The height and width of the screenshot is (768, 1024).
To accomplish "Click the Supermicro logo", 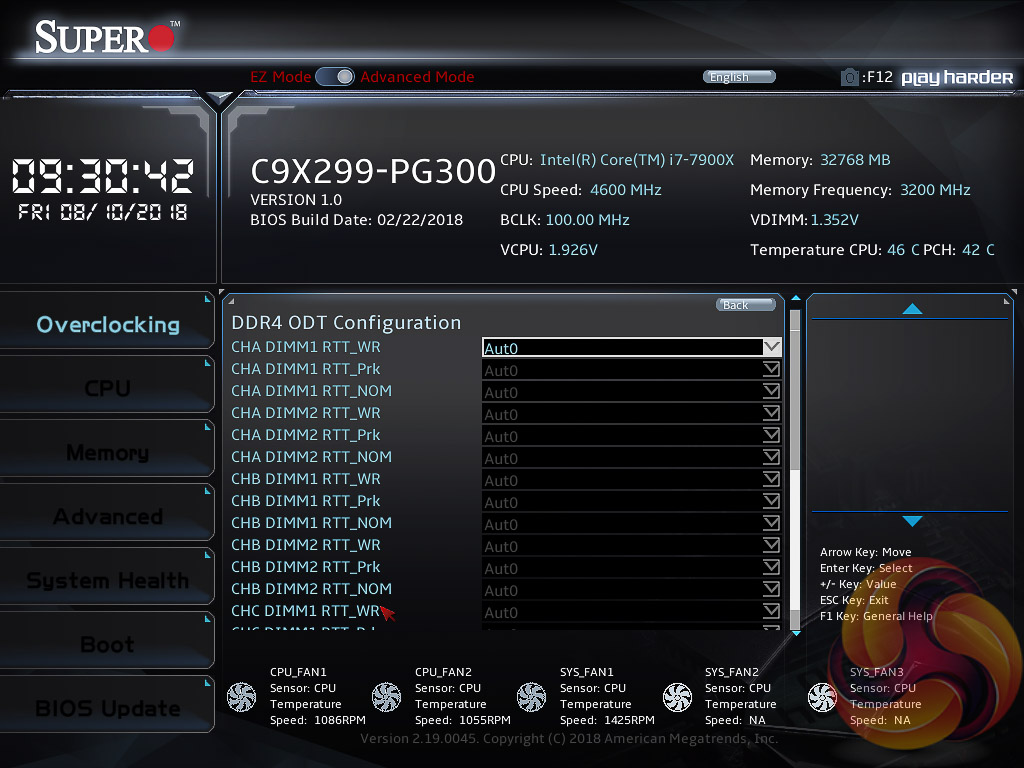I will coord(106,37).
